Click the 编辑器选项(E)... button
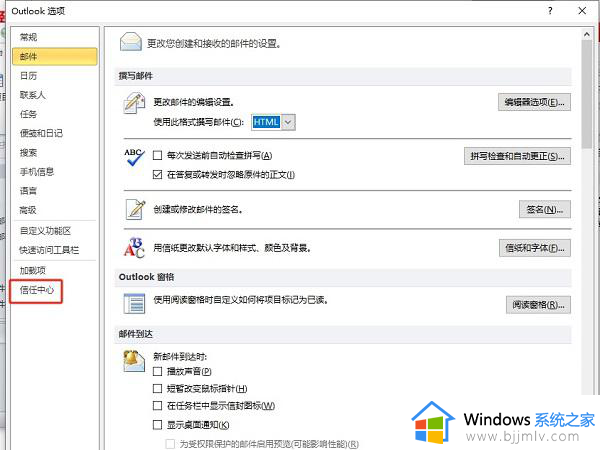This screenshot has height=450, width=600. click(534, 102)
